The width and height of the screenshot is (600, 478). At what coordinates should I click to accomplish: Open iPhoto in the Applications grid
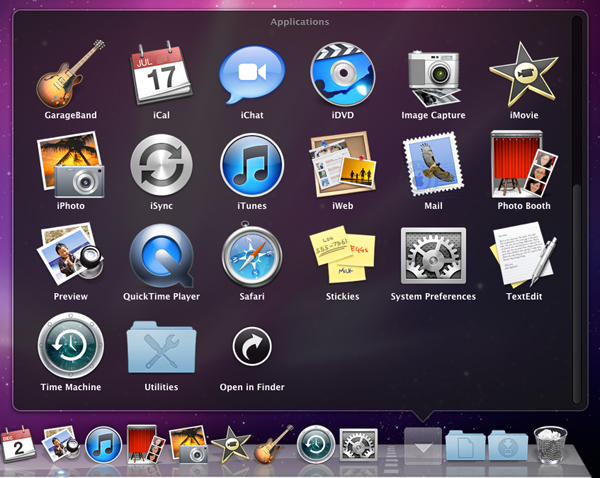[70, 165]
